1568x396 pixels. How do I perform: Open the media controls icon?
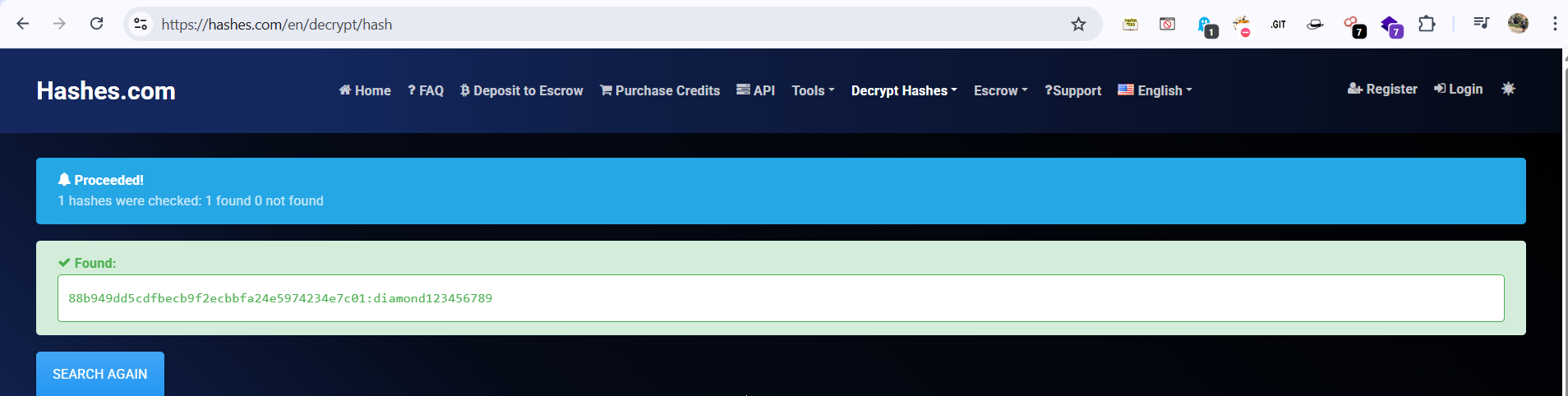point(1481,24)
